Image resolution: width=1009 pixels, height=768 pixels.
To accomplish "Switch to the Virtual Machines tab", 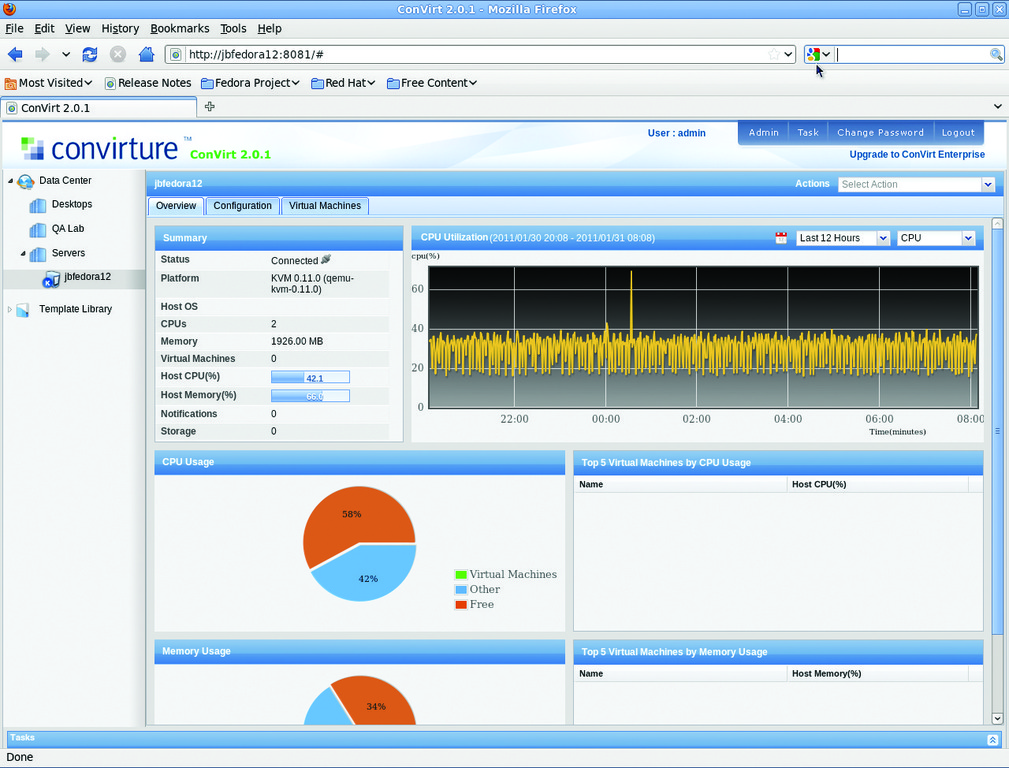I will point(324,206).
